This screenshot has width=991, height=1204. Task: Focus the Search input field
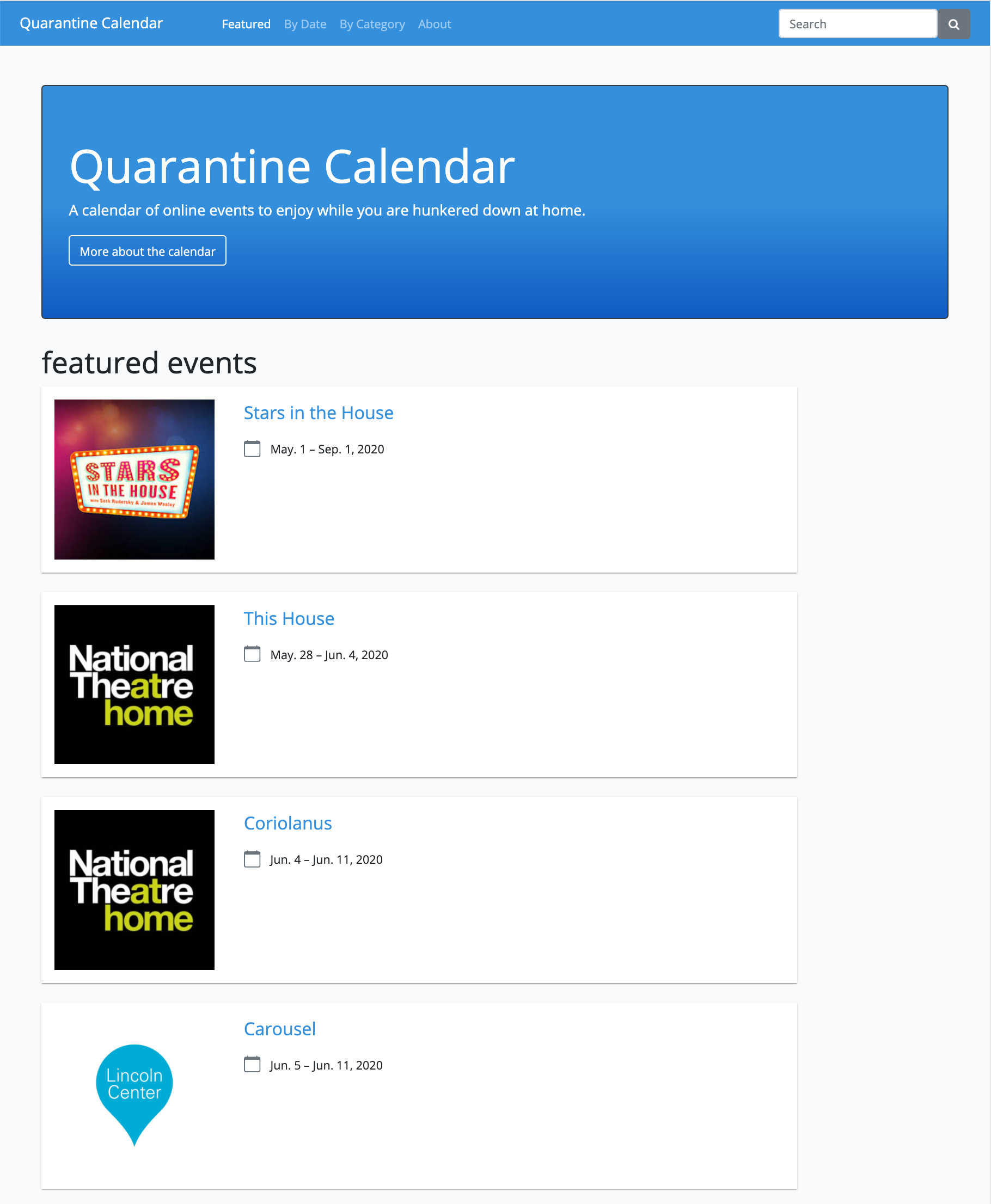tap(858, 24)
